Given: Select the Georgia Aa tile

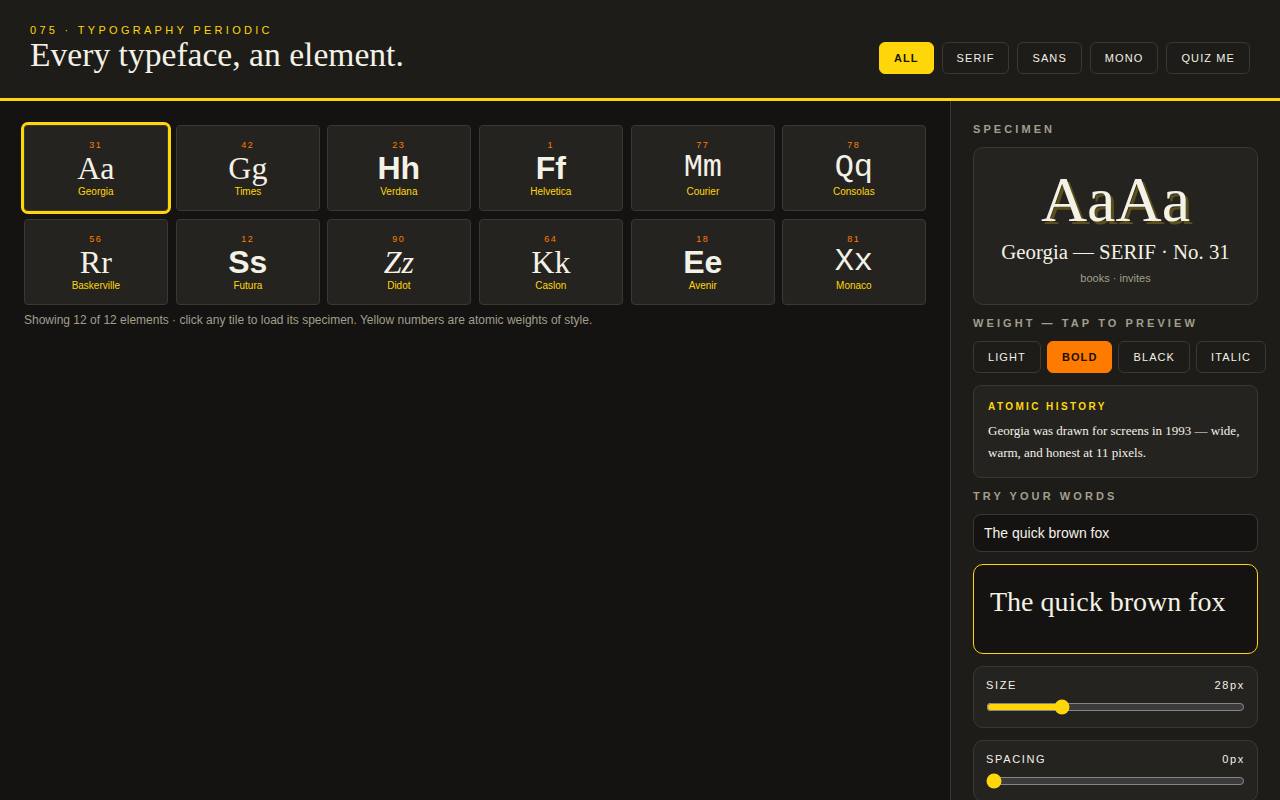Looking at the screenshot, I should (x=96, y=168).
